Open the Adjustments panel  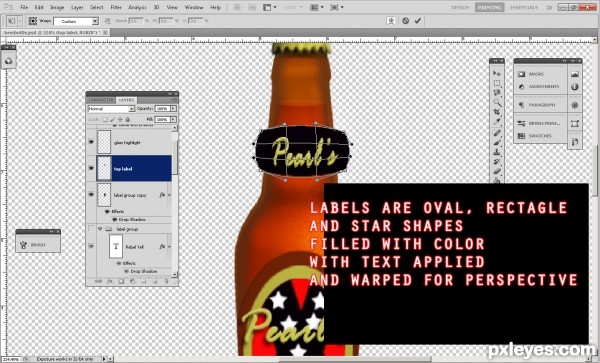pos(540,87)
